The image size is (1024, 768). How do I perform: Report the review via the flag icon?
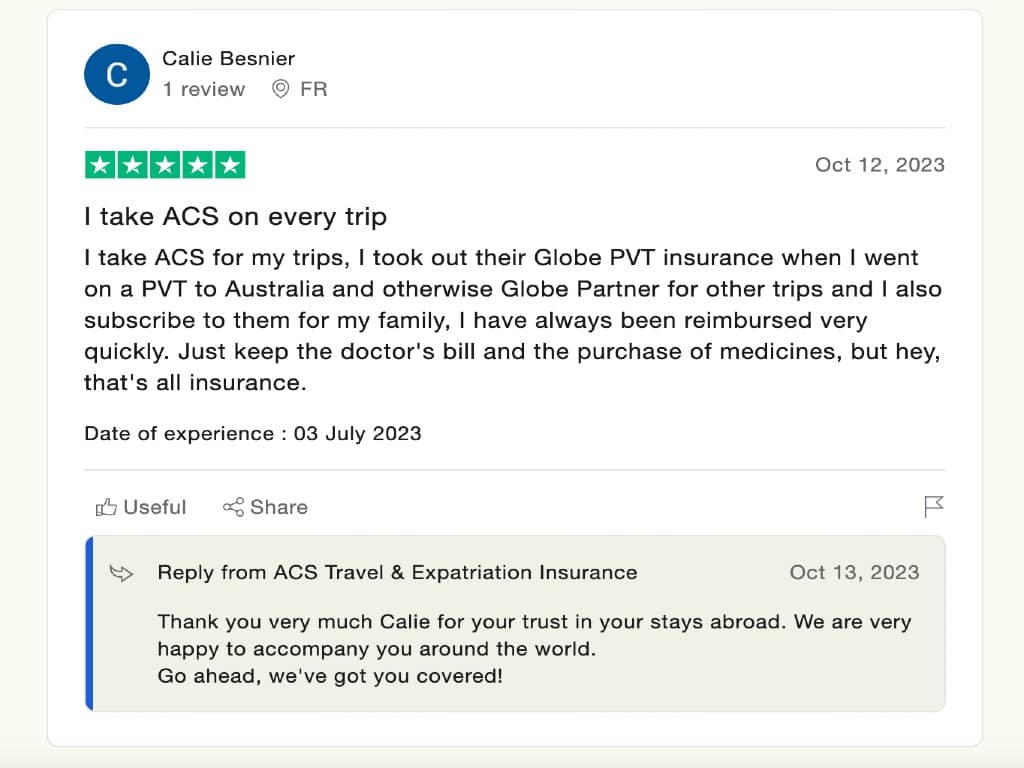pyautogui.click(x=934, y=507)
